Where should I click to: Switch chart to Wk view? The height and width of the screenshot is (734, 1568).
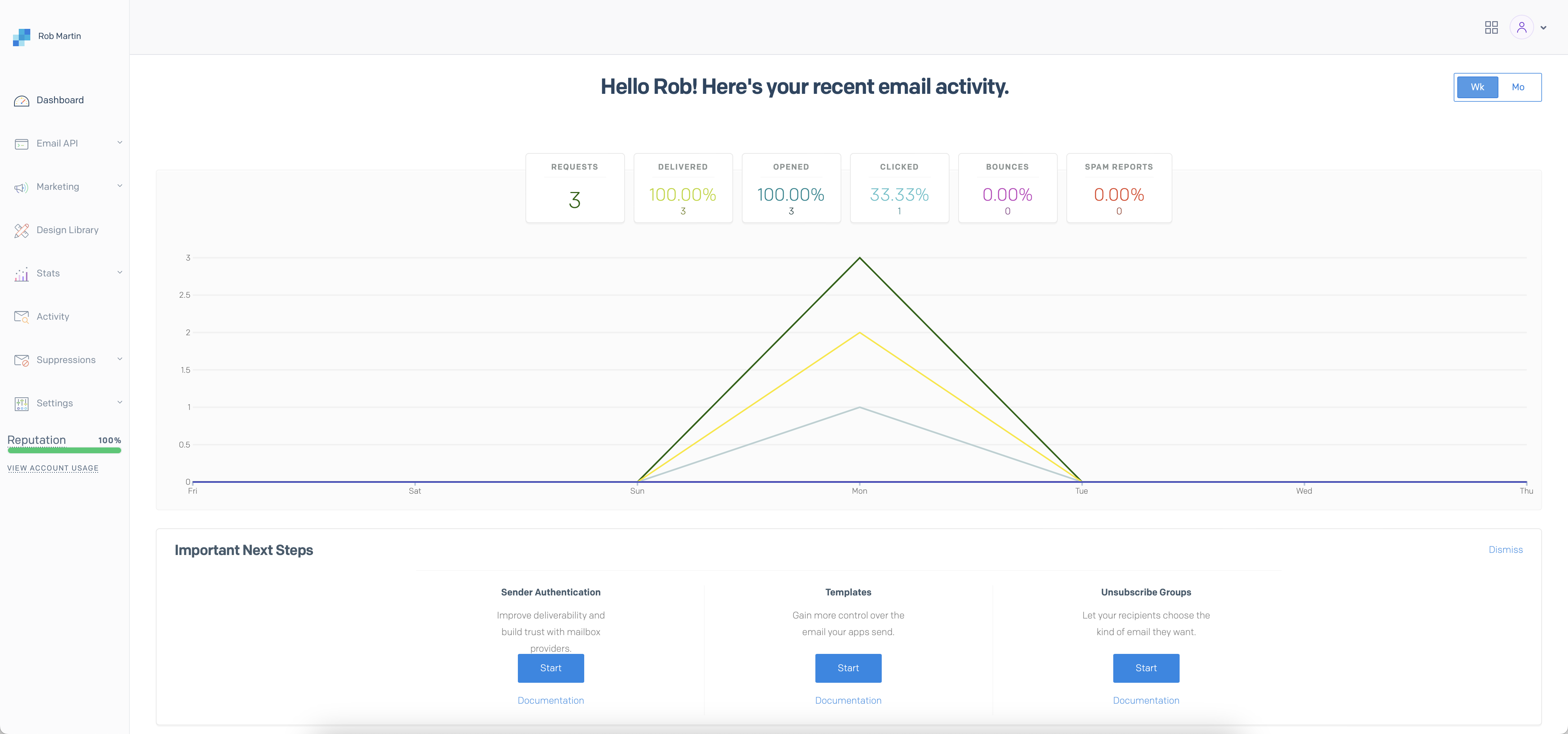[x=1477, y=87]
